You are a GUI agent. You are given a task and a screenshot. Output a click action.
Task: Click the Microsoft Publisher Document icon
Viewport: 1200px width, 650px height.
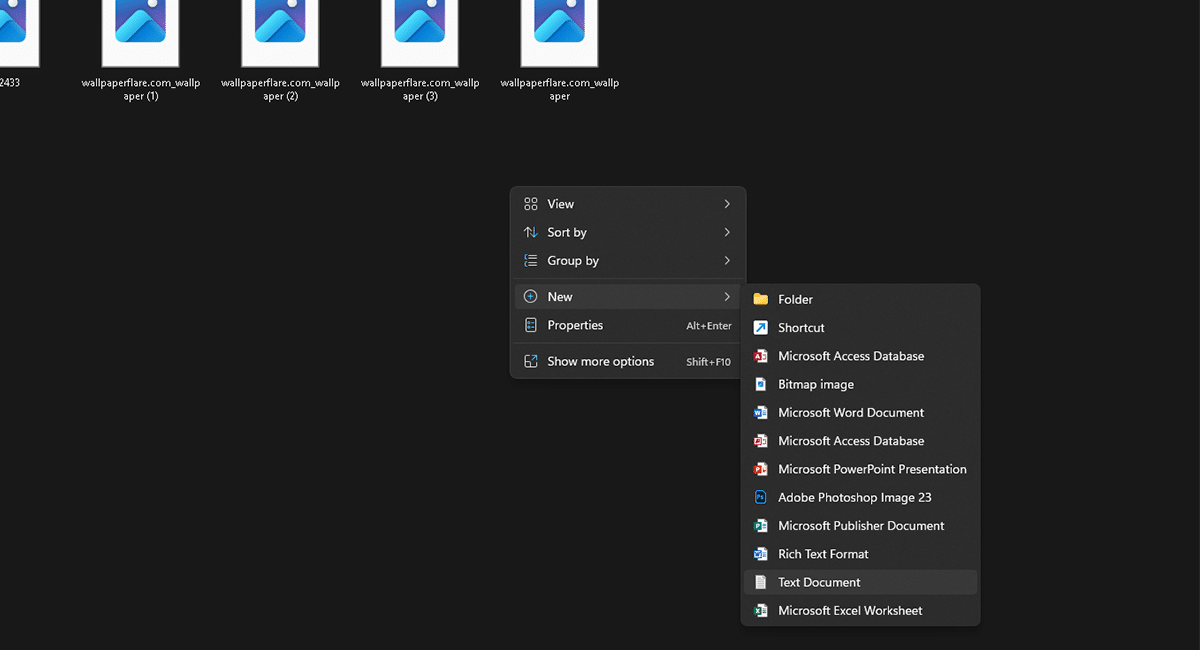760,526
